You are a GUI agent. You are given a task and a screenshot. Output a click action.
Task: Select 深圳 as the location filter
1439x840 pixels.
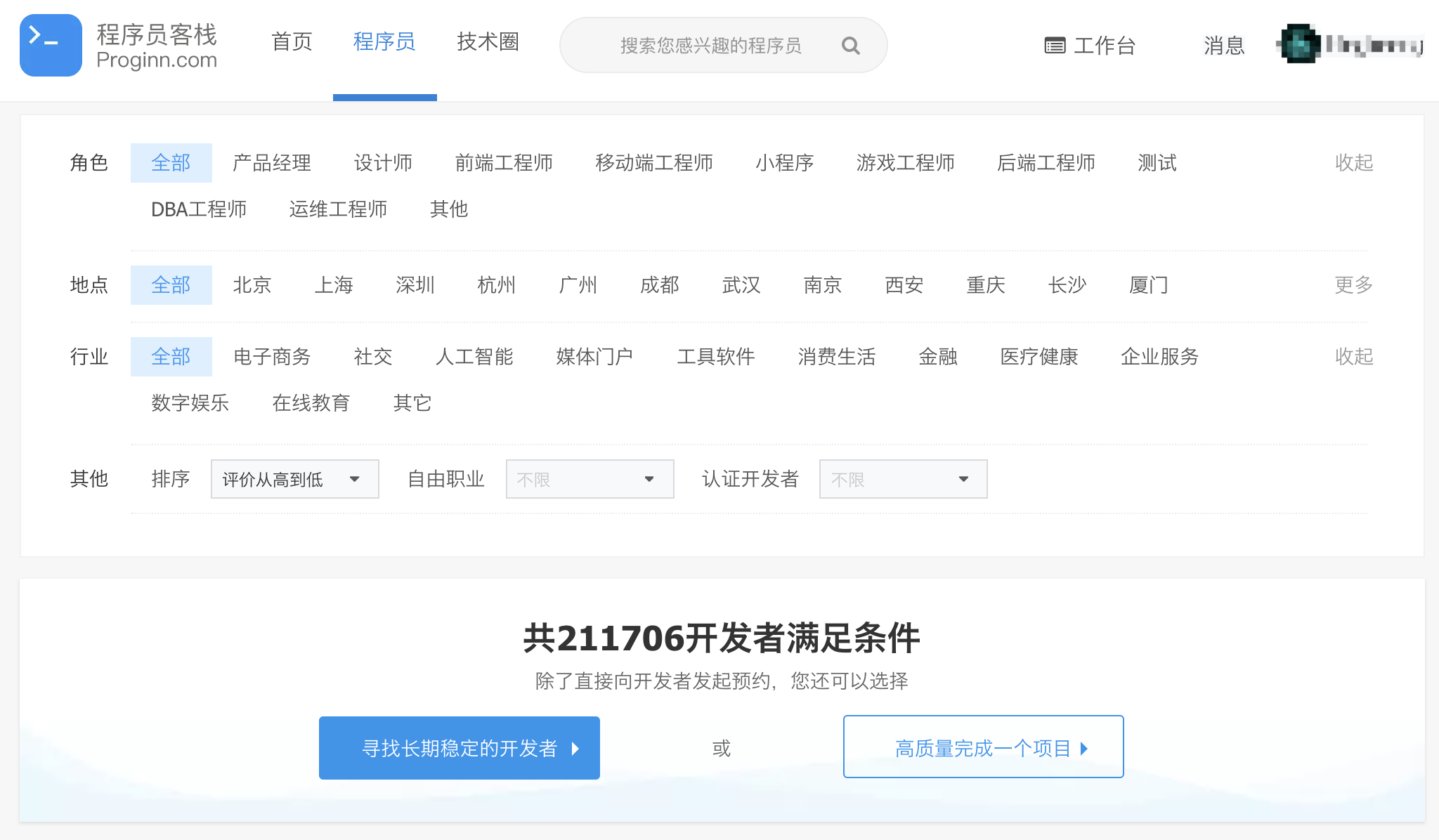415,285
